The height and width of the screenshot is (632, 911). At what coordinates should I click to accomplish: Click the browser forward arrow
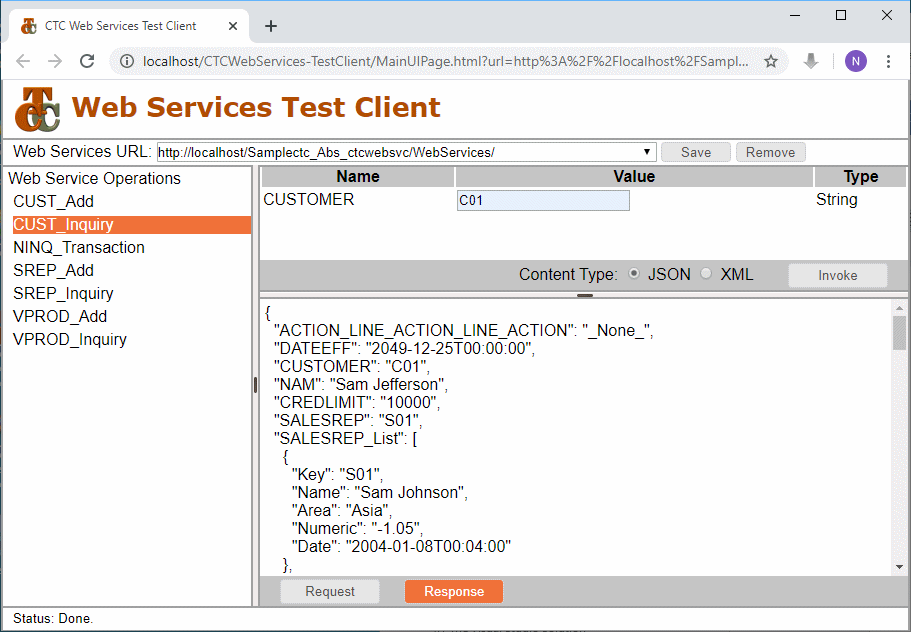pos(55,61)
